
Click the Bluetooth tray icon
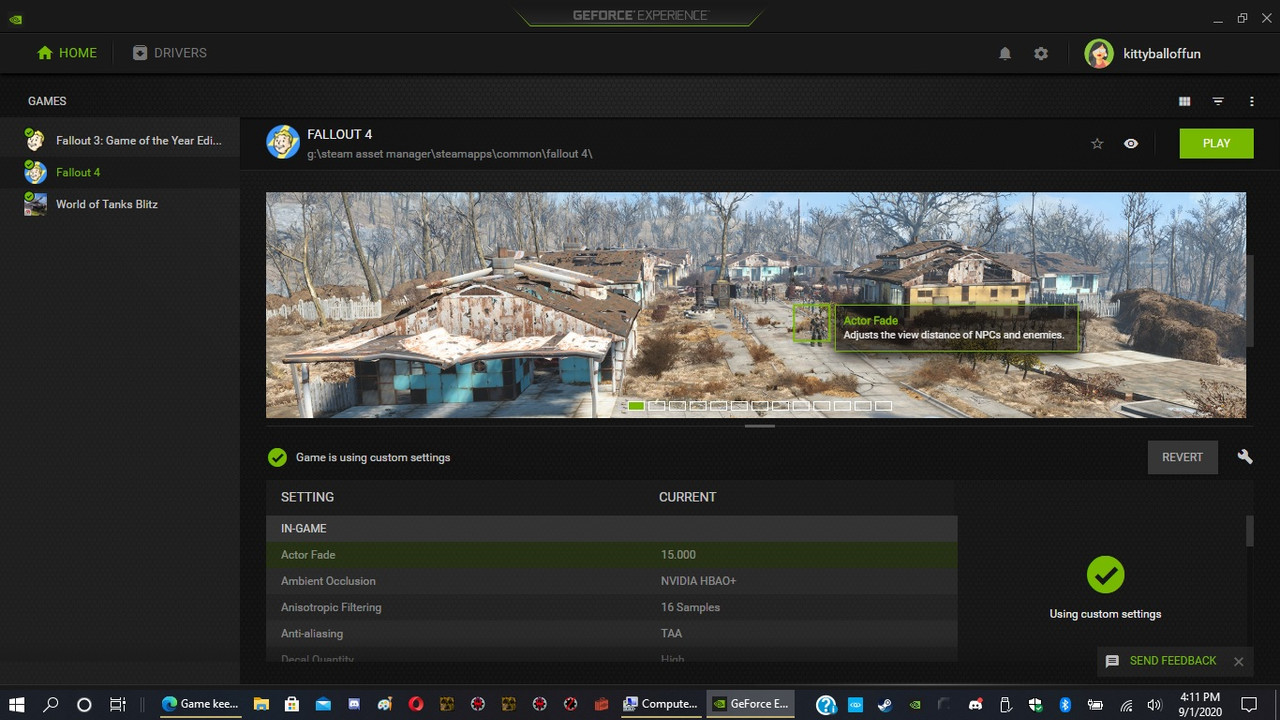point(1065,704)
